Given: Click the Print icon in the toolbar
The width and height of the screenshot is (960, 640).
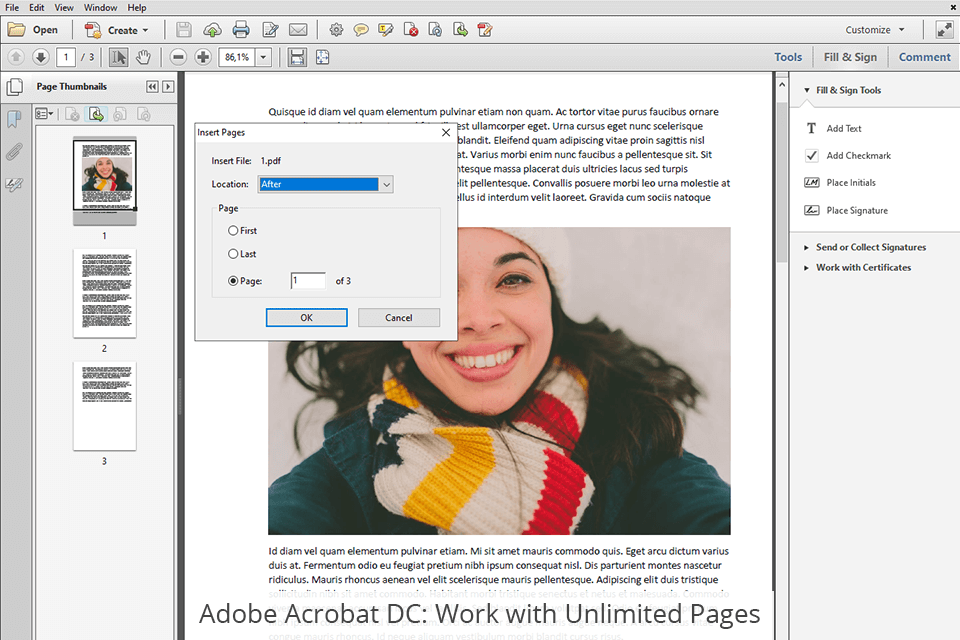Looking at the screenshot, I should 241,30.
